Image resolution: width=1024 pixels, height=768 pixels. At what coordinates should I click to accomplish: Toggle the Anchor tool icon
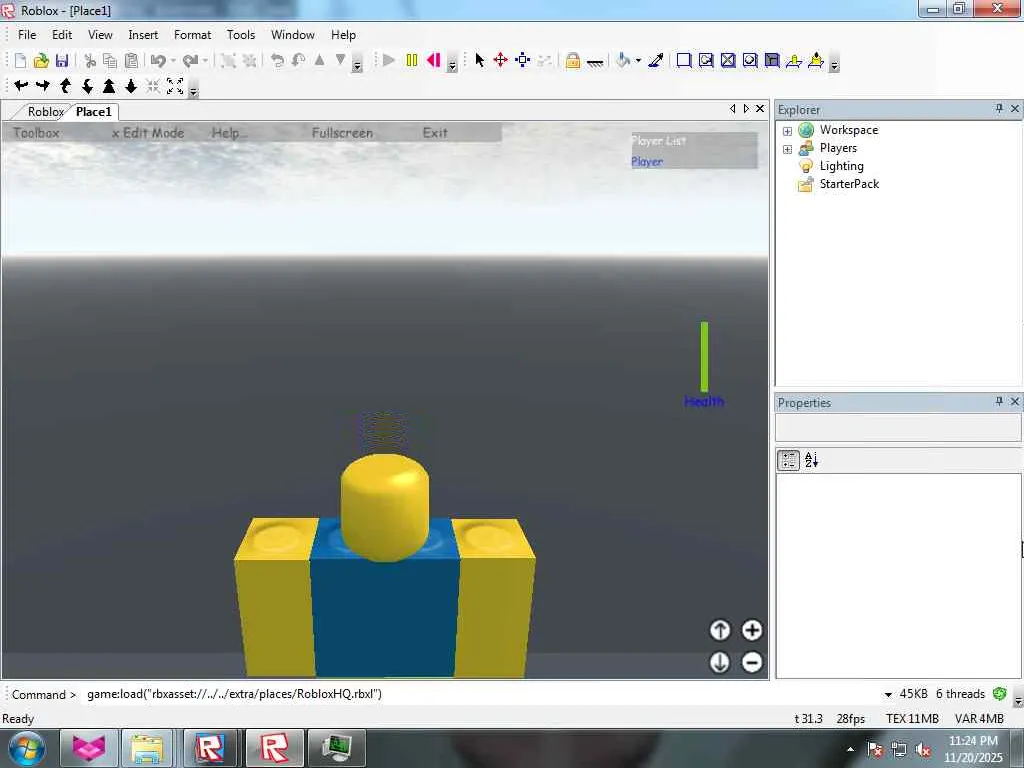click(595, 61)
